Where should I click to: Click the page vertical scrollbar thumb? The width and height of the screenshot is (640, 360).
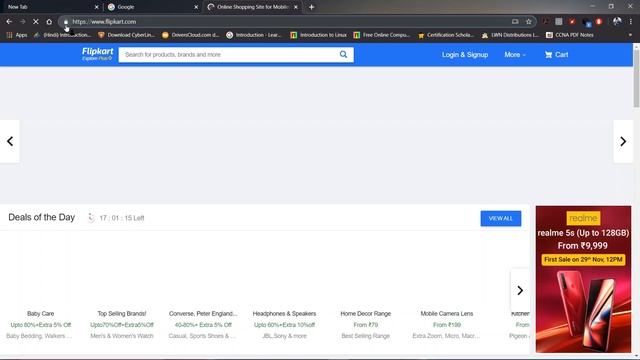coord(636,79)
